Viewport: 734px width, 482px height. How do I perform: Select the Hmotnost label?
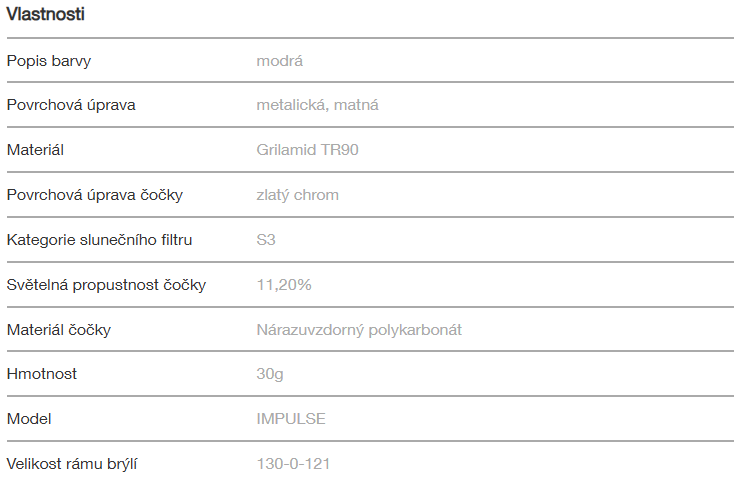pyautogui.click(x=42, y=374)
